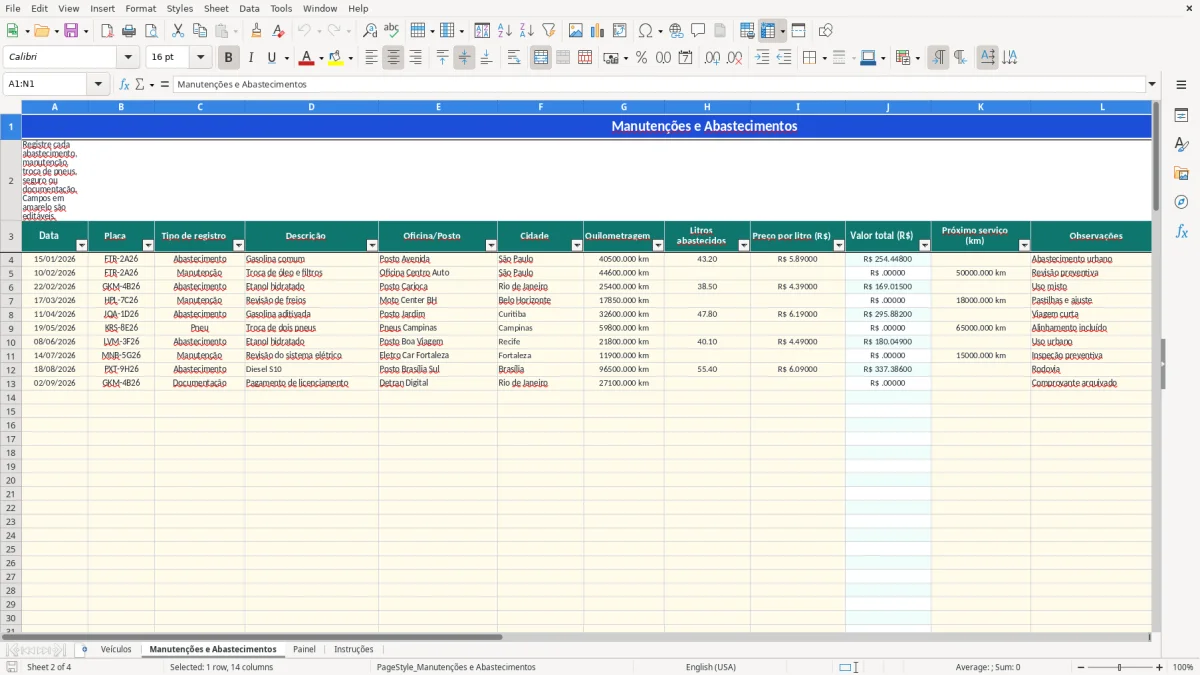
Task: Clear direct formatting icon
Action: tap(278, 31)
